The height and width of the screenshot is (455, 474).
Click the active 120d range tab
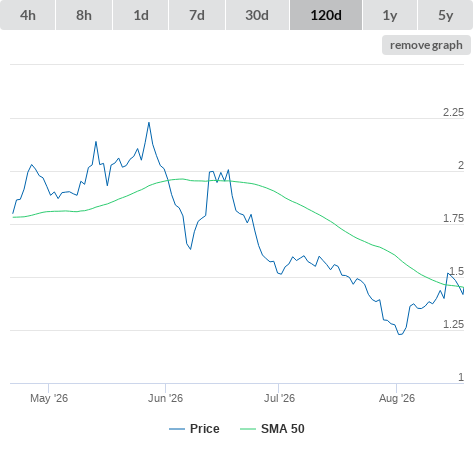tap(326, 15)
